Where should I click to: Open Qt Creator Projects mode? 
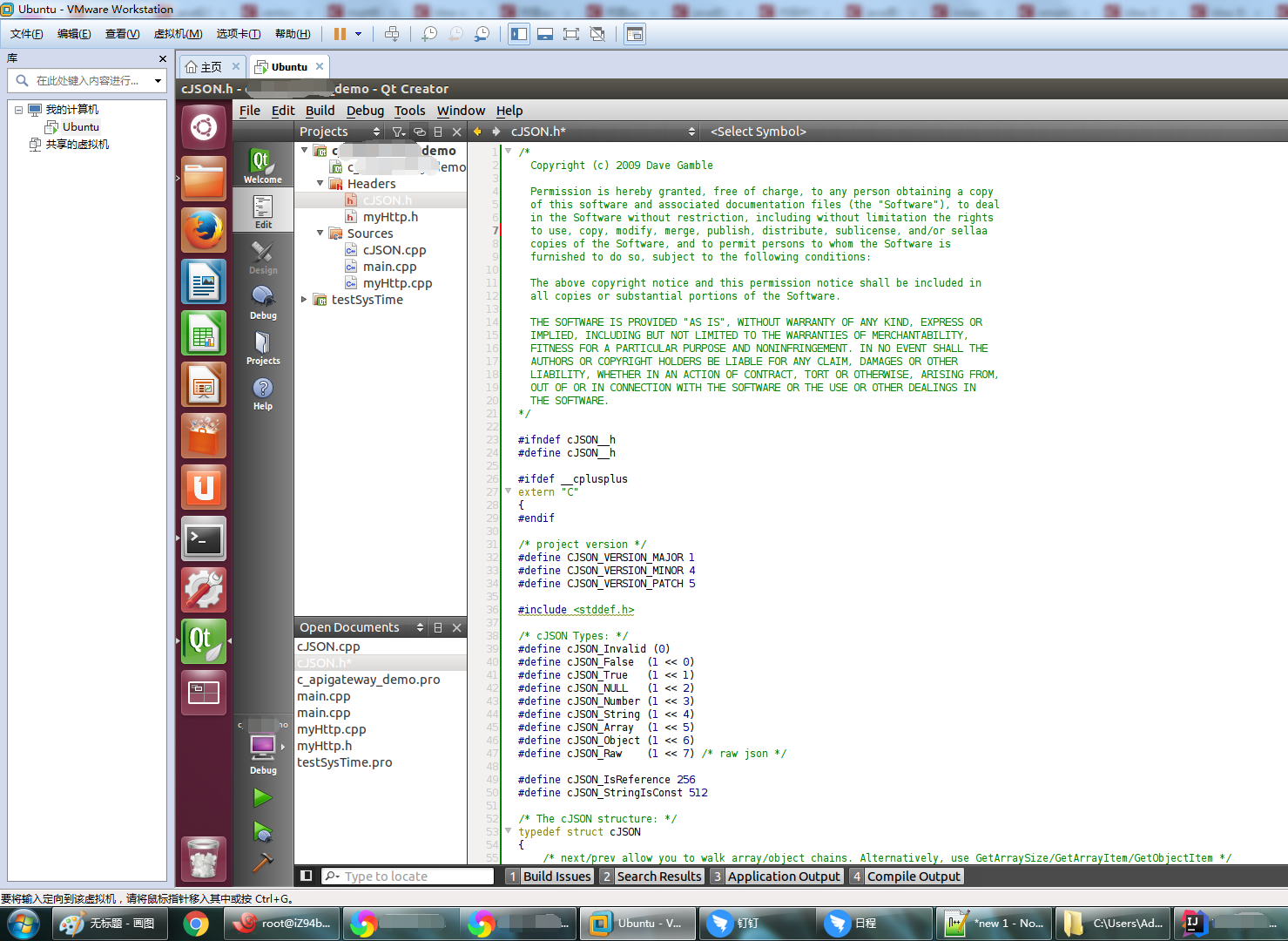point(263,348)
